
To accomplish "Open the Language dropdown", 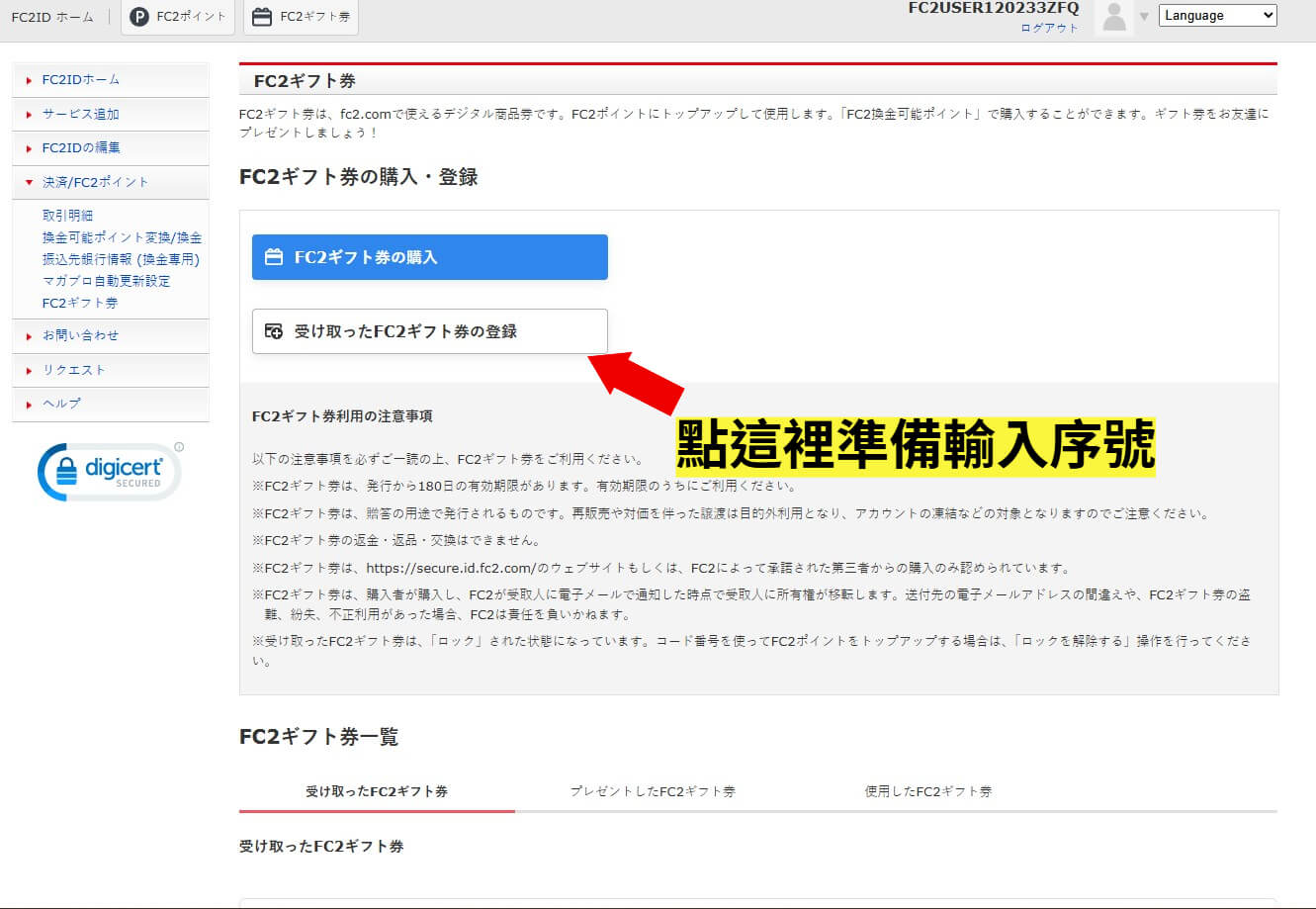I will tap(1217, 15).
